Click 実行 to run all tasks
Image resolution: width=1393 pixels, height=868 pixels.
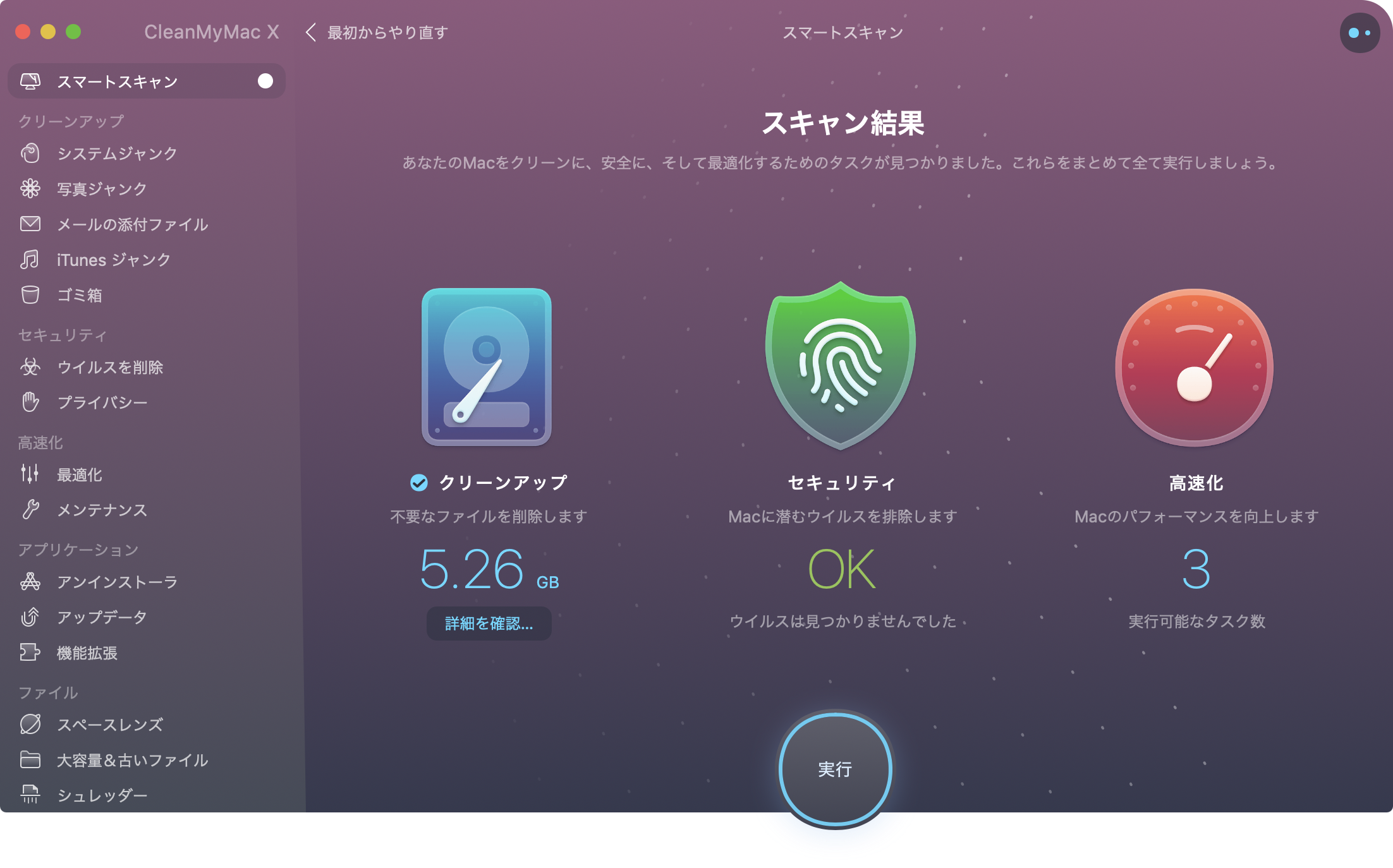click(x=838, y=768)
